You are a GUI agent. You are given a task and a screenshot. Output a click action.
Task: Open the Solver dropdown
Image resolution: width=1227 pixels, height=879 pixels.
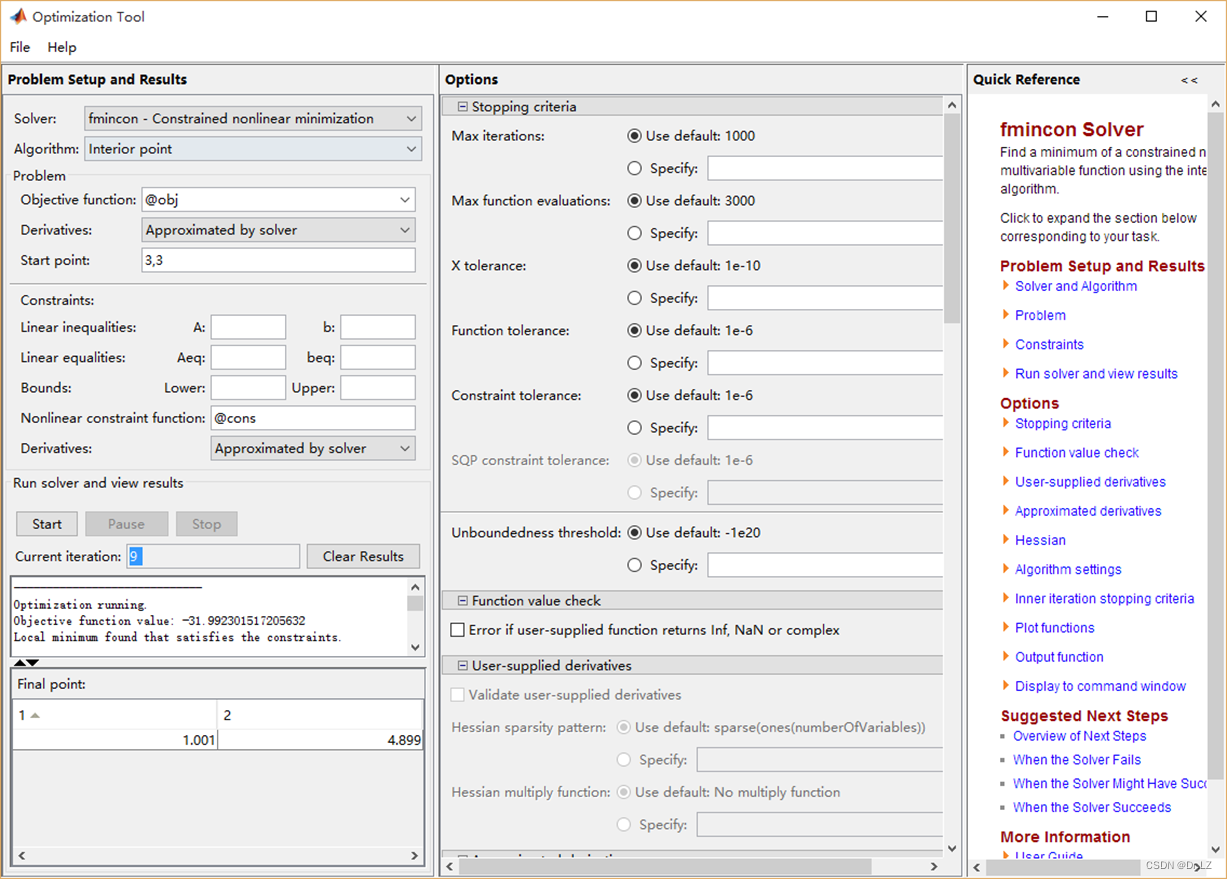coord(253,118)
